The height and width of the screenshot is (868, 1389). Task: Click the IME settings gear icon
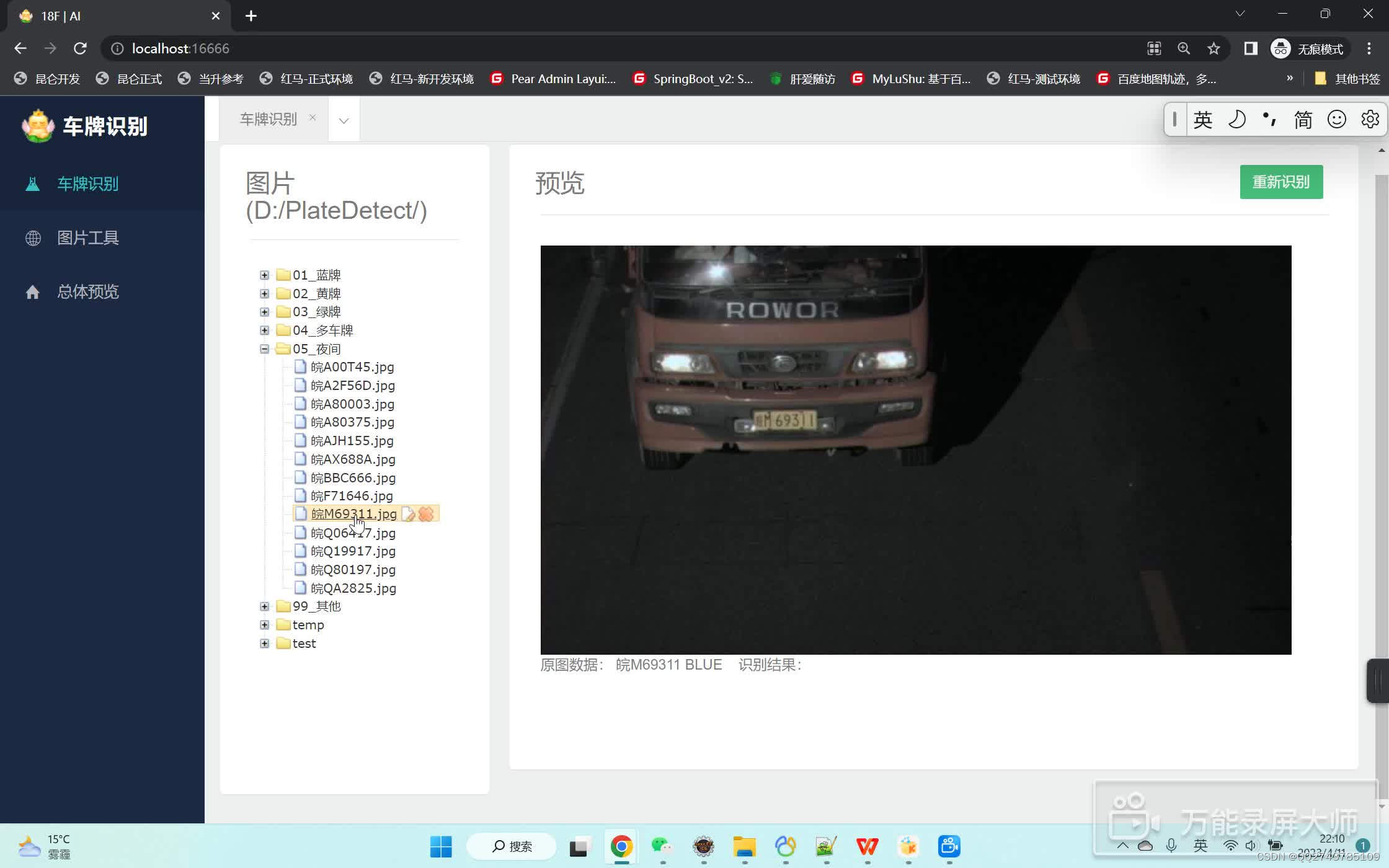coord(1370,119)
